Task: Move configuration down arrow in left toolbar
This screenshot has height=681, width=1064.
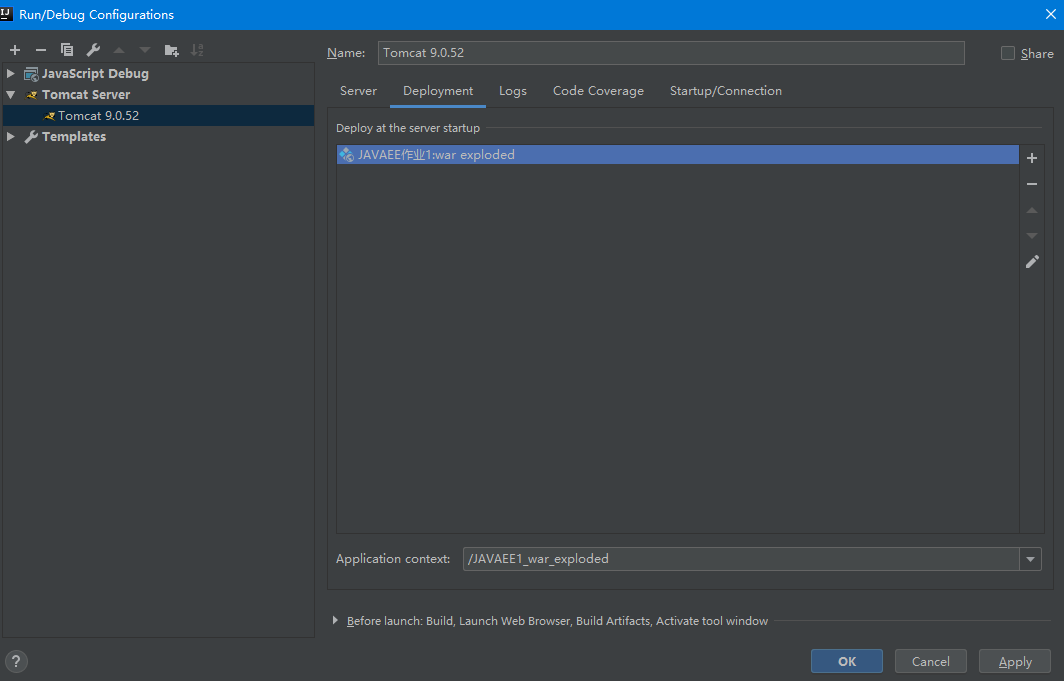Action: pyautogui.click(x=145, y=50)
